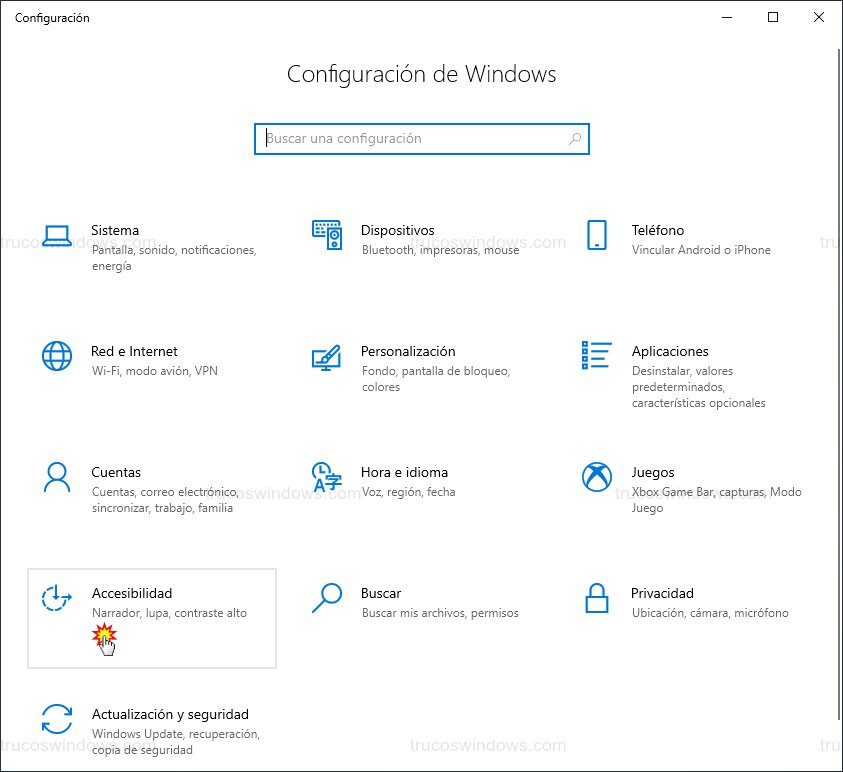Select the Juegos category title
The height and width of the screenshot is (772, 843).
[653, 472]
